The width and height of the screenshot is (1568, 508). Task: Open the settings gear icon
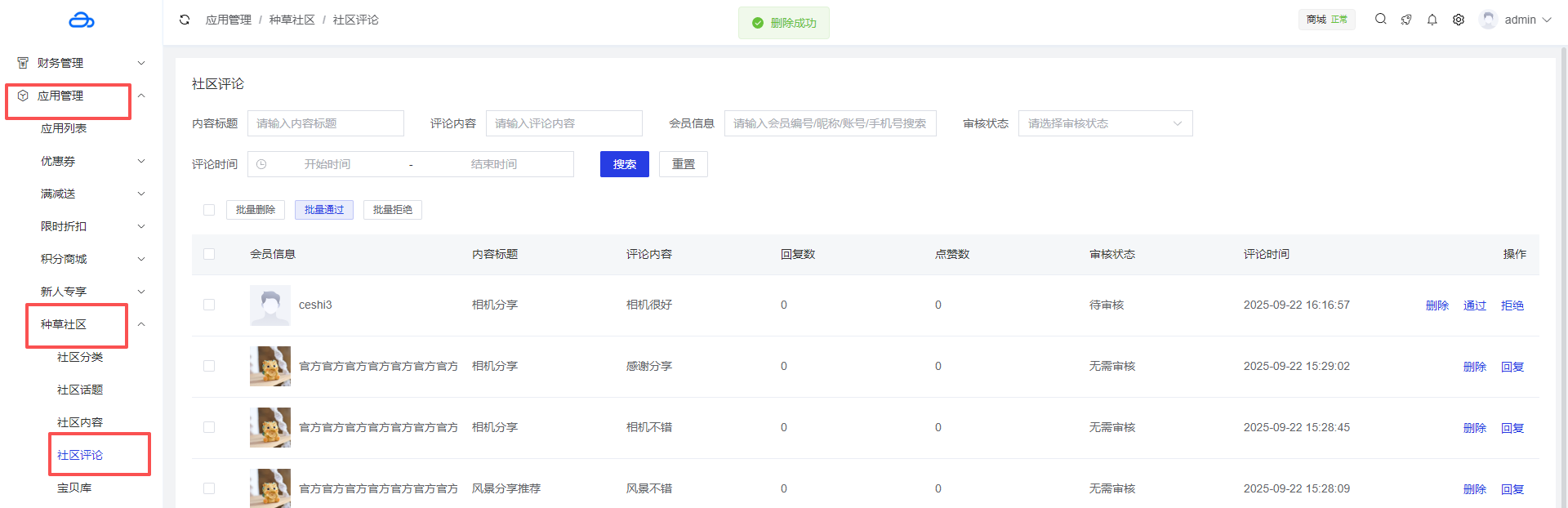1458,20
